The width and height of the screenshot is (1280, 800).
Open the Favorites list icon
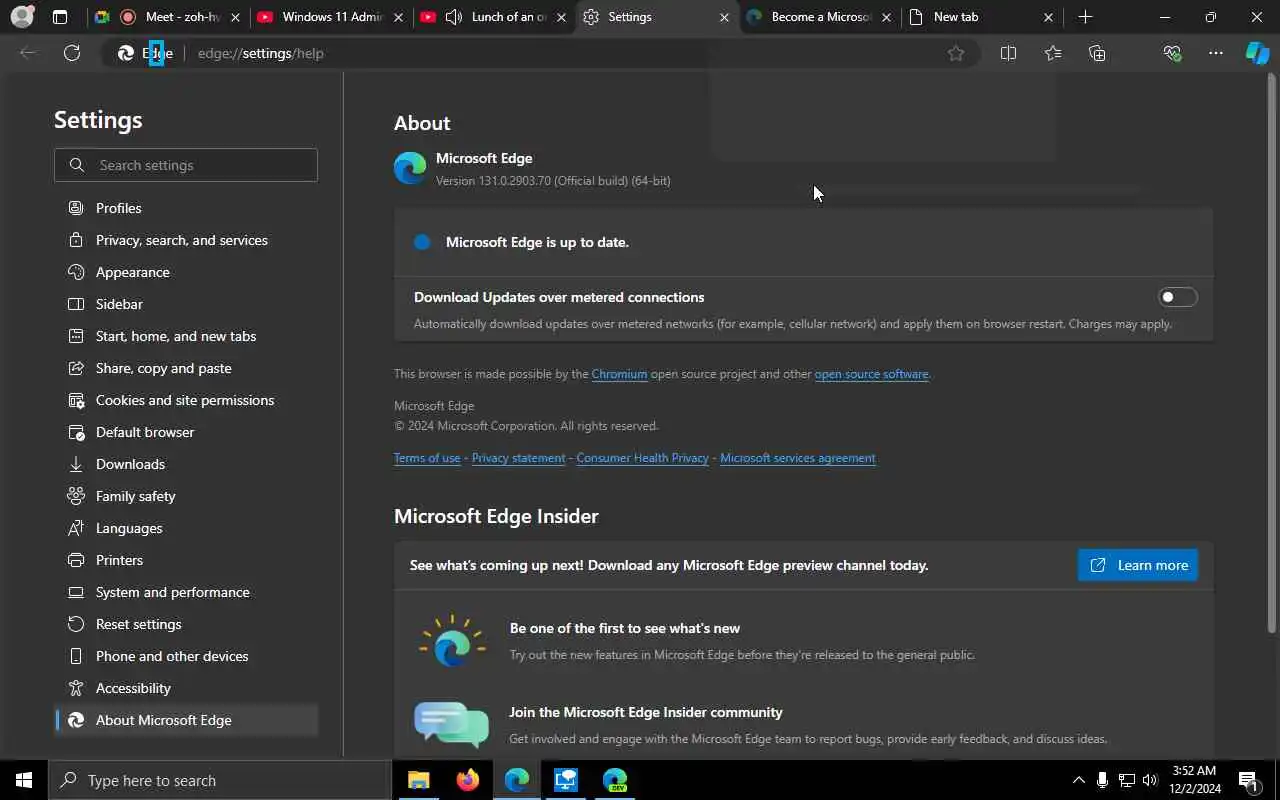click(x=1053, y=53)
